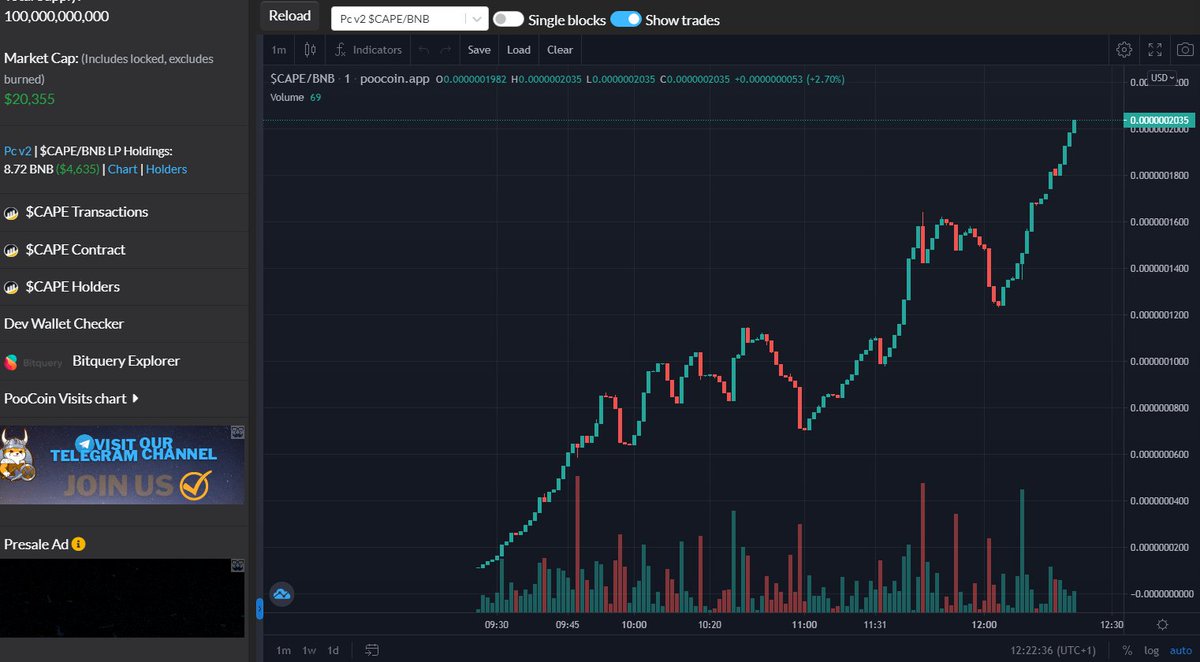Screen dimensions: 1200x662
Task: Click the 0.0000001000 price axis label
Action: coord(1159,361)
